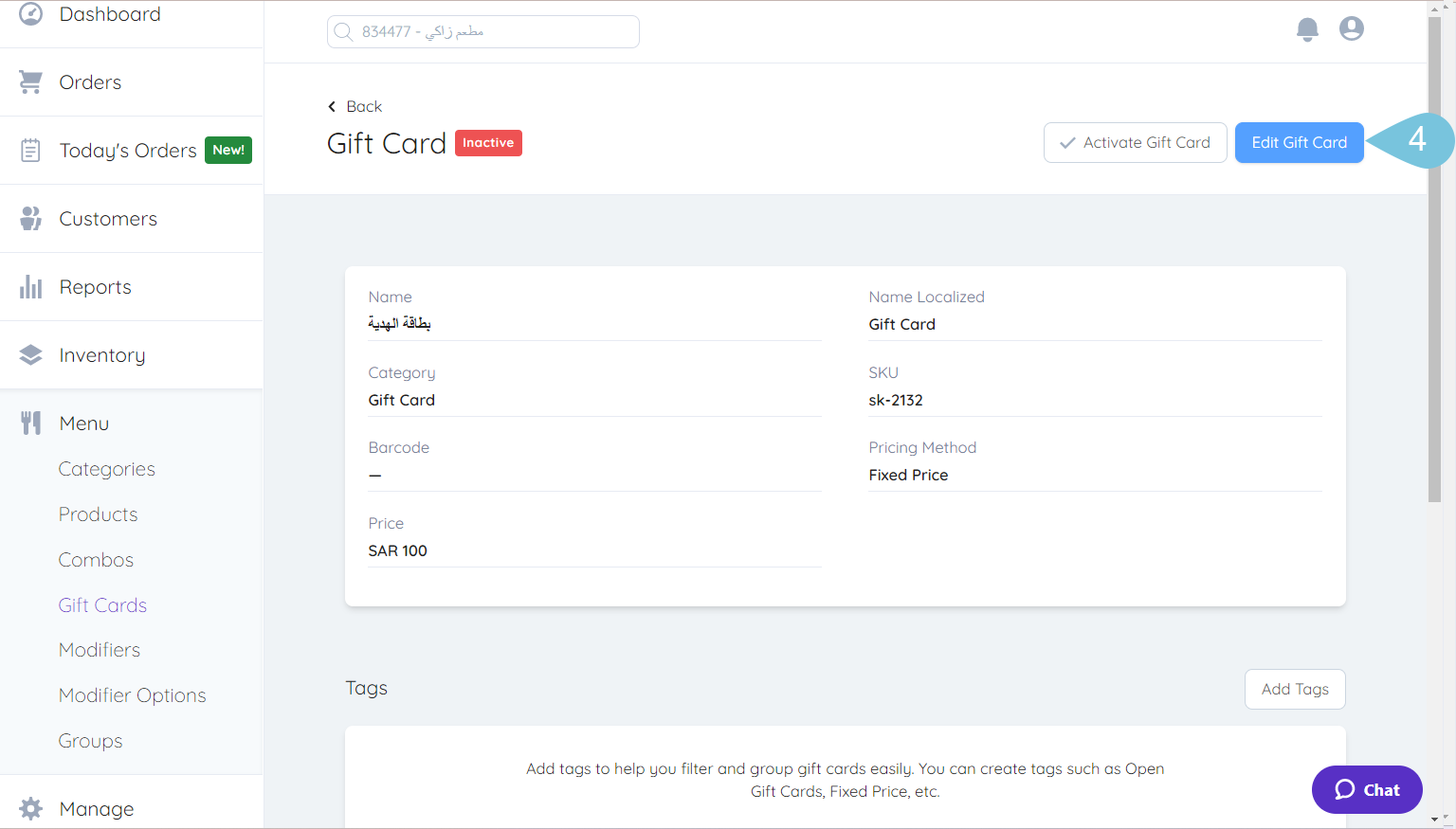Viewport: 1456px width, 829px height.
Task: Click the Dashboard gauge icon
Action: [x=30, y=13]
